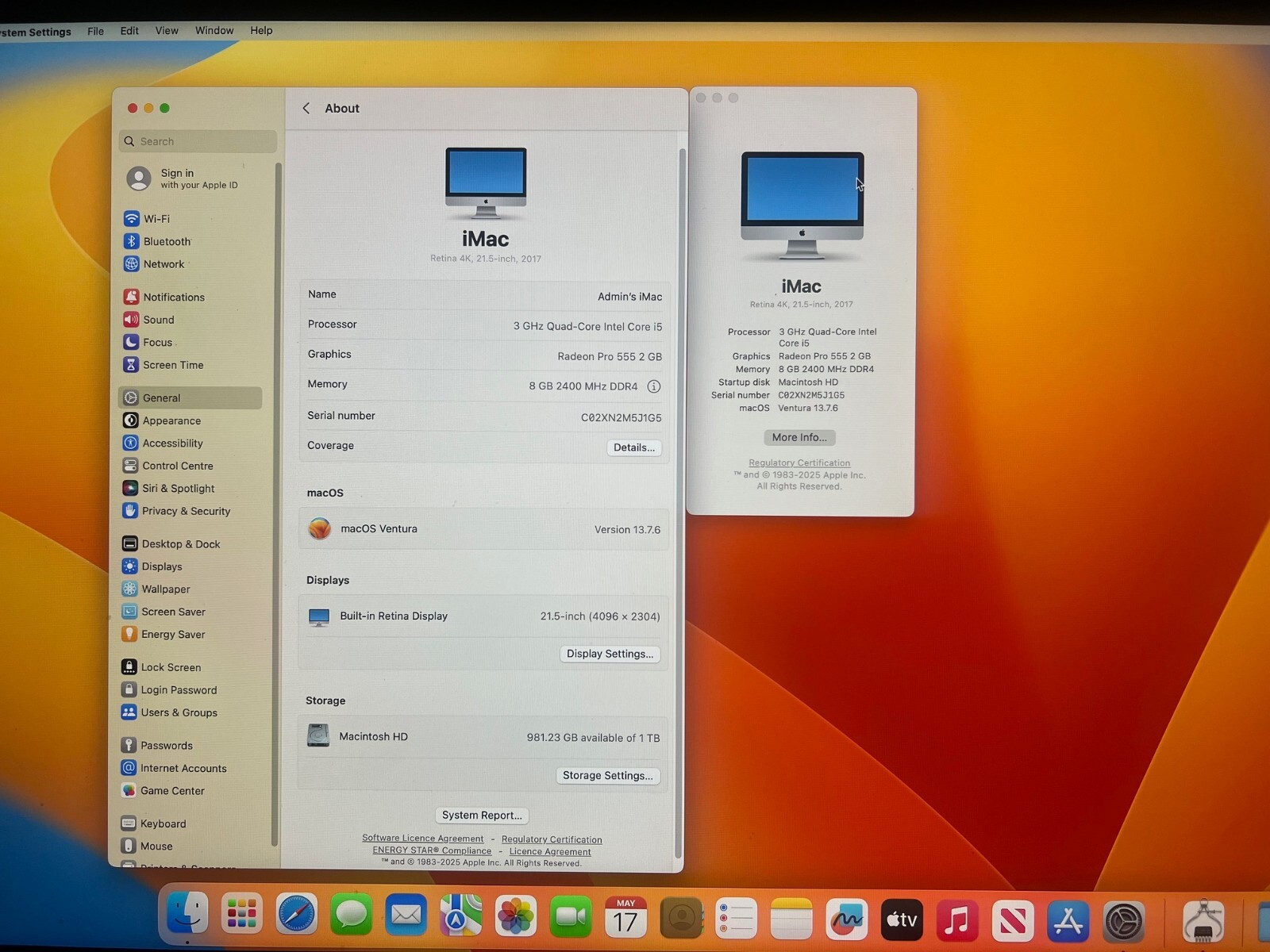Click the Built-in Retina Display row

tap(483, 616)
